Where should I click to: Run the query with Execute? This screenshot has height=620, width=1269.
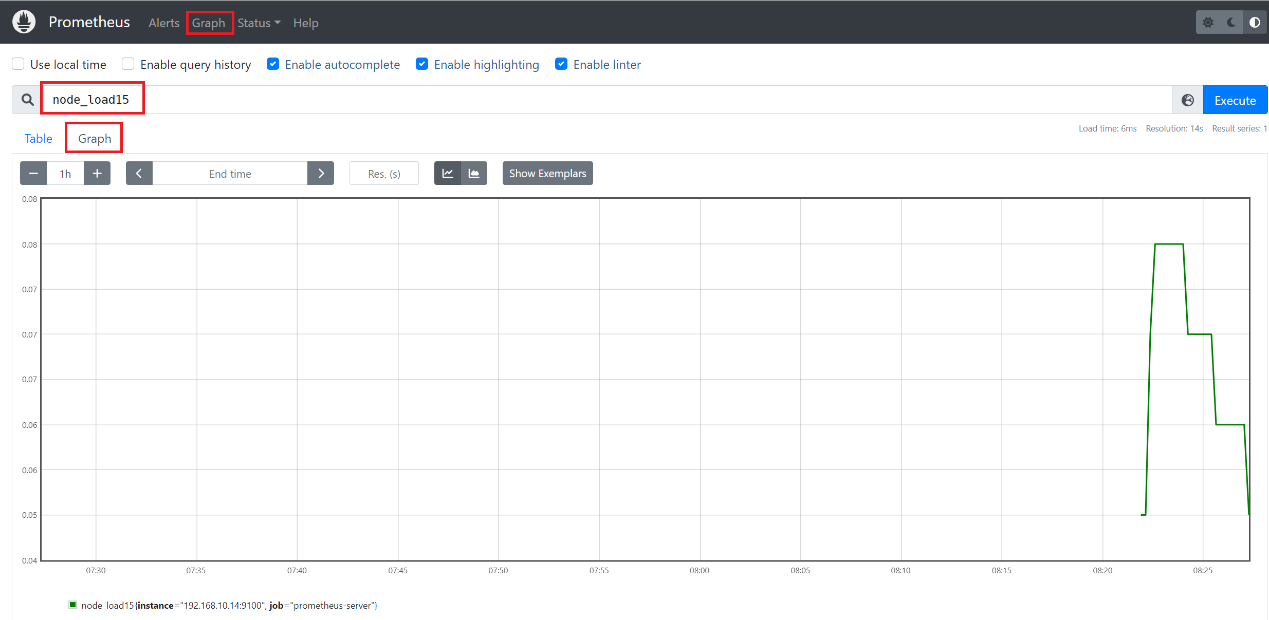[1235, 100]
